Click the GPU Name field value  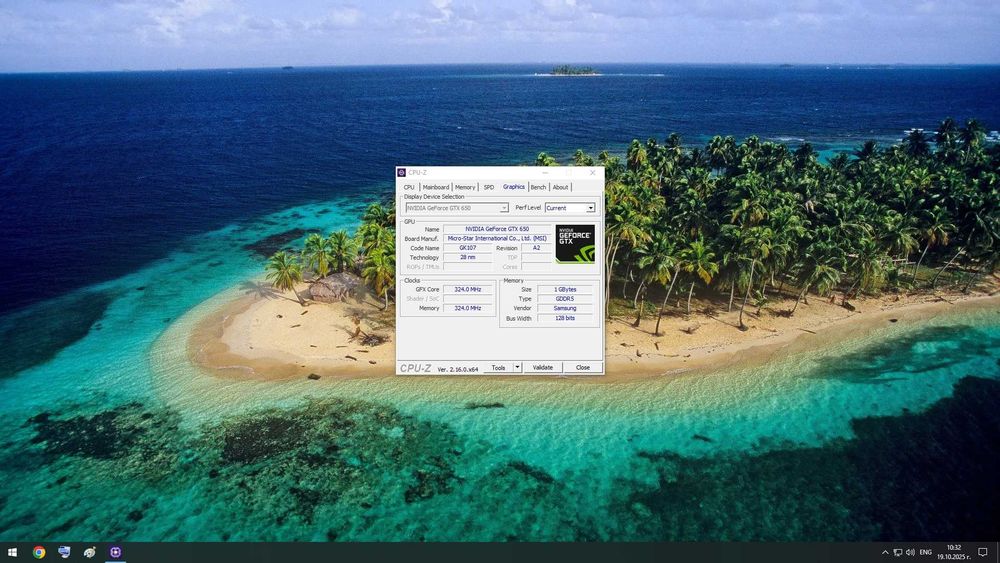497,229
